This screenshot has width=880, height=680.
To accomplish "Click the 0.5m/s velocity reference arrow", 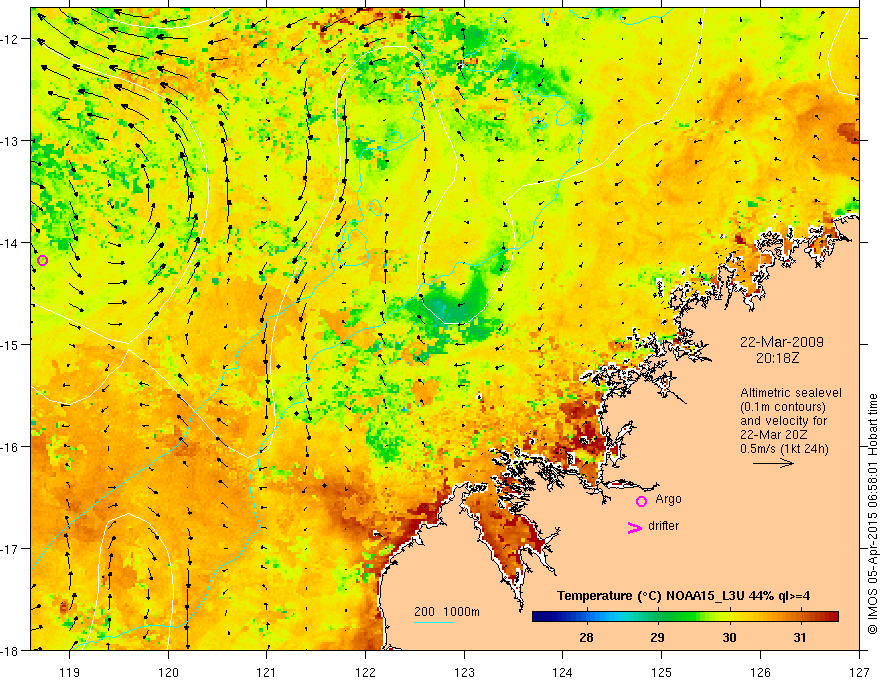I will coord(773,463).
